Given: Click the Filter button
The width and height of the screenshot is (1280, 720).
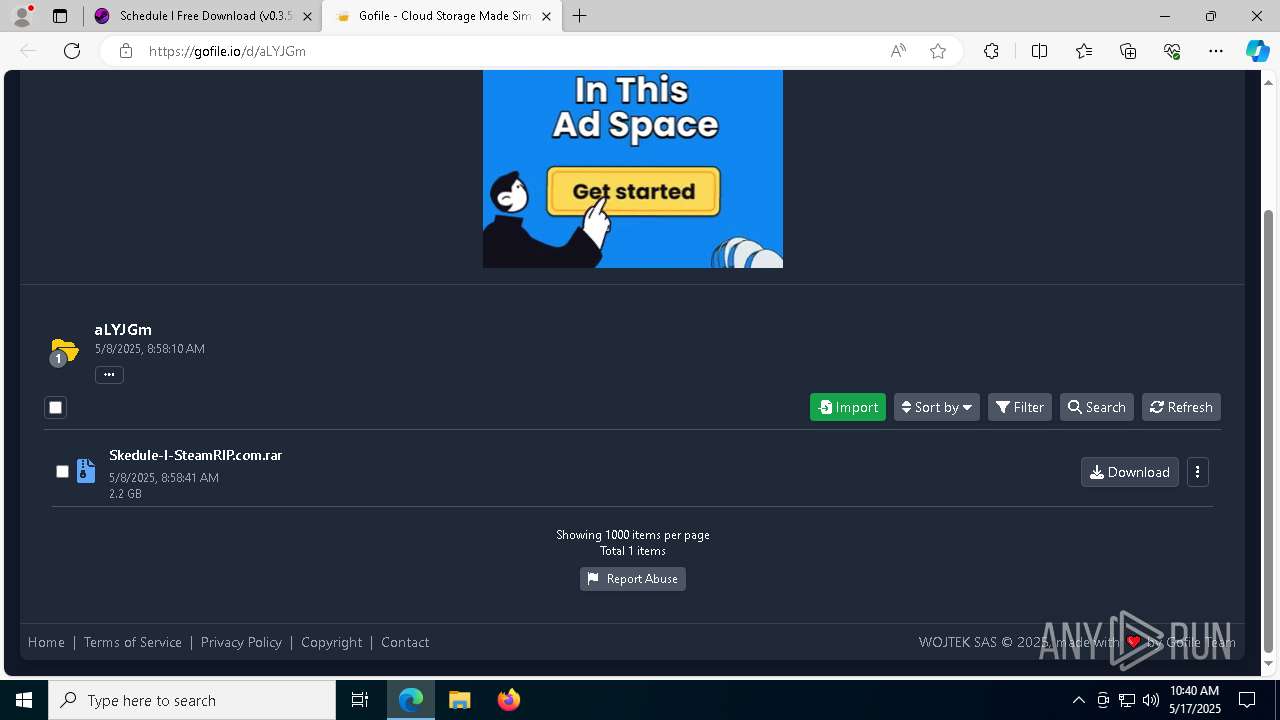Looking at the screenshot, I should click(1020, 407).
